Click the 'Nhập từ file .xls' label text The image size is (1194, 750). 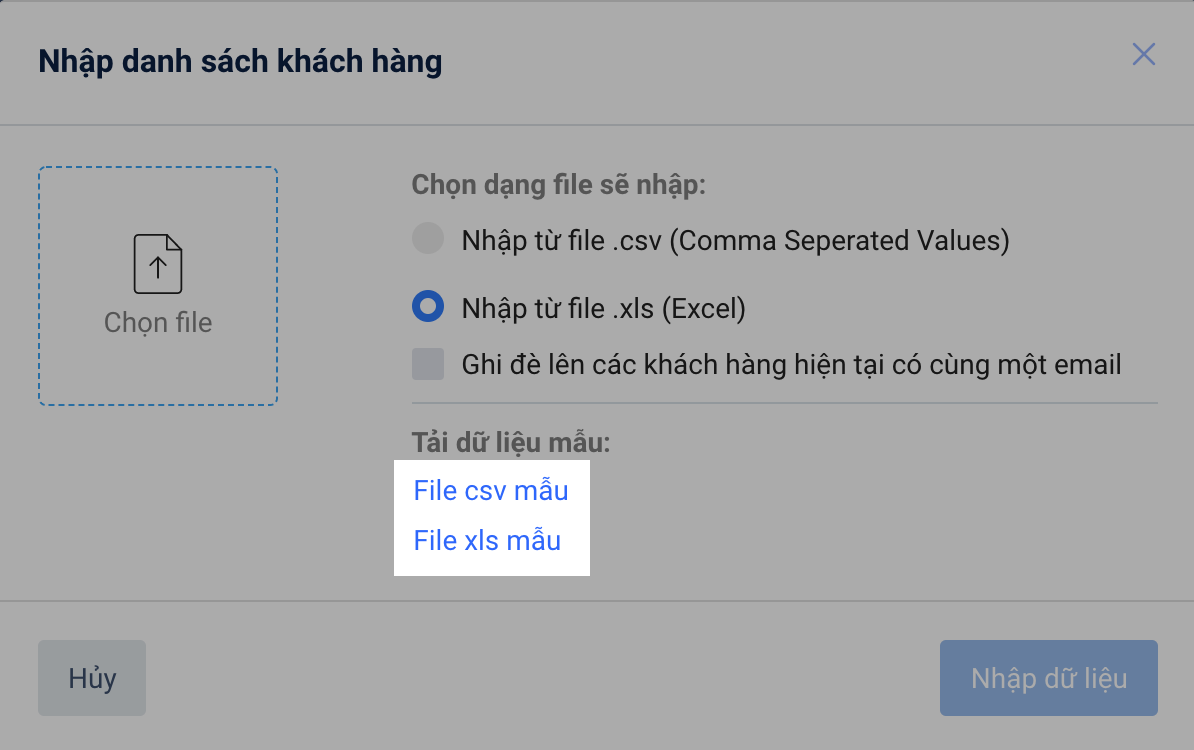[x=556, y=308]
